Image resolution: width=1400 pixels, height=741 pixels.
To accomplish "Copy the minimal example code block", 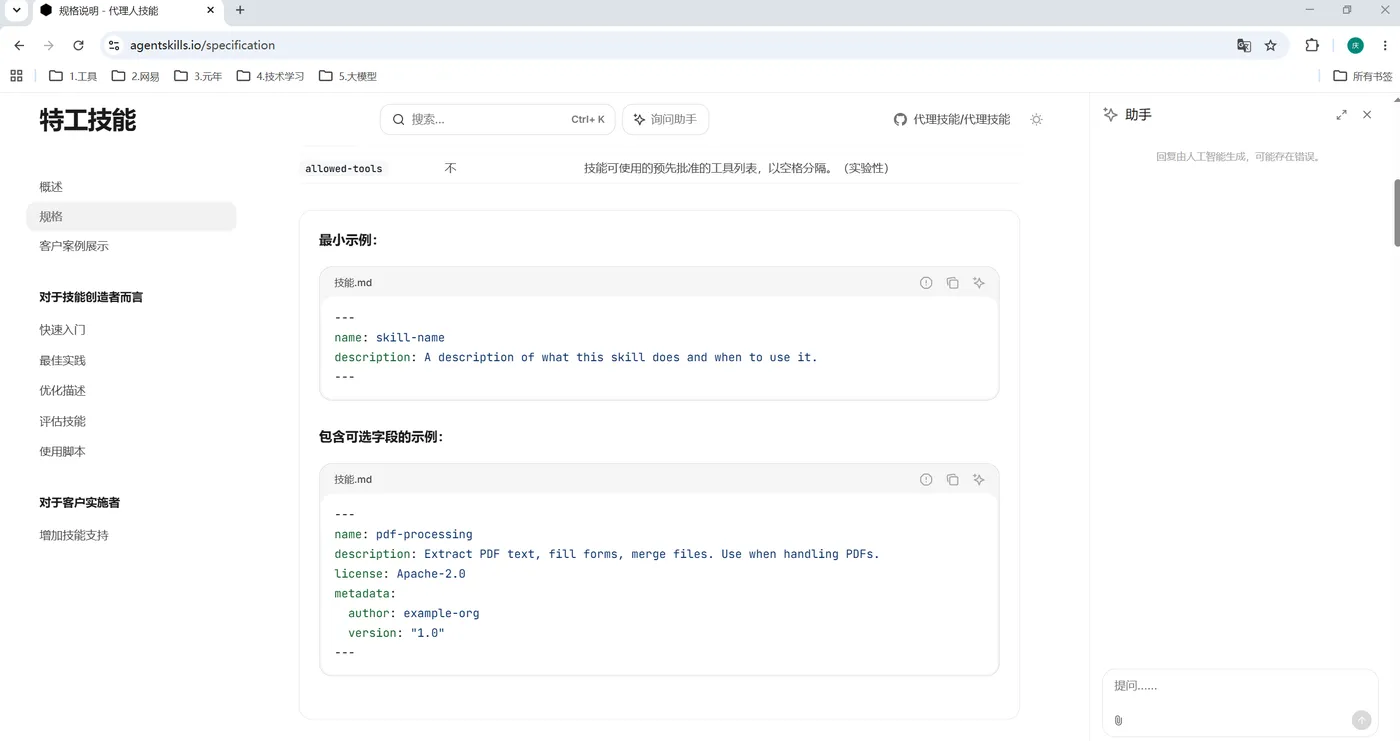I will pyautogui.click(x=952, y=283).
